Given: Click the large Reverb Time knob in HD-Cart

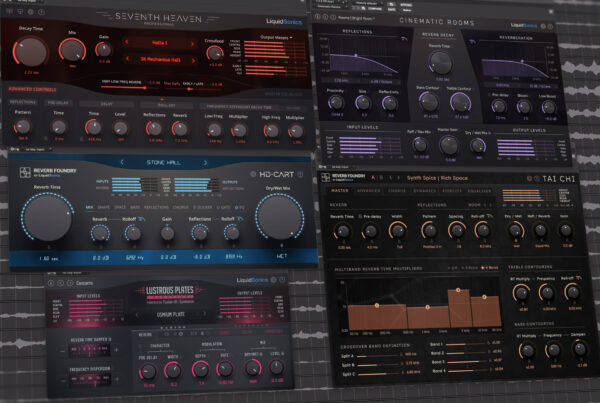Looking at the screenshot, I should coord(47,217).
